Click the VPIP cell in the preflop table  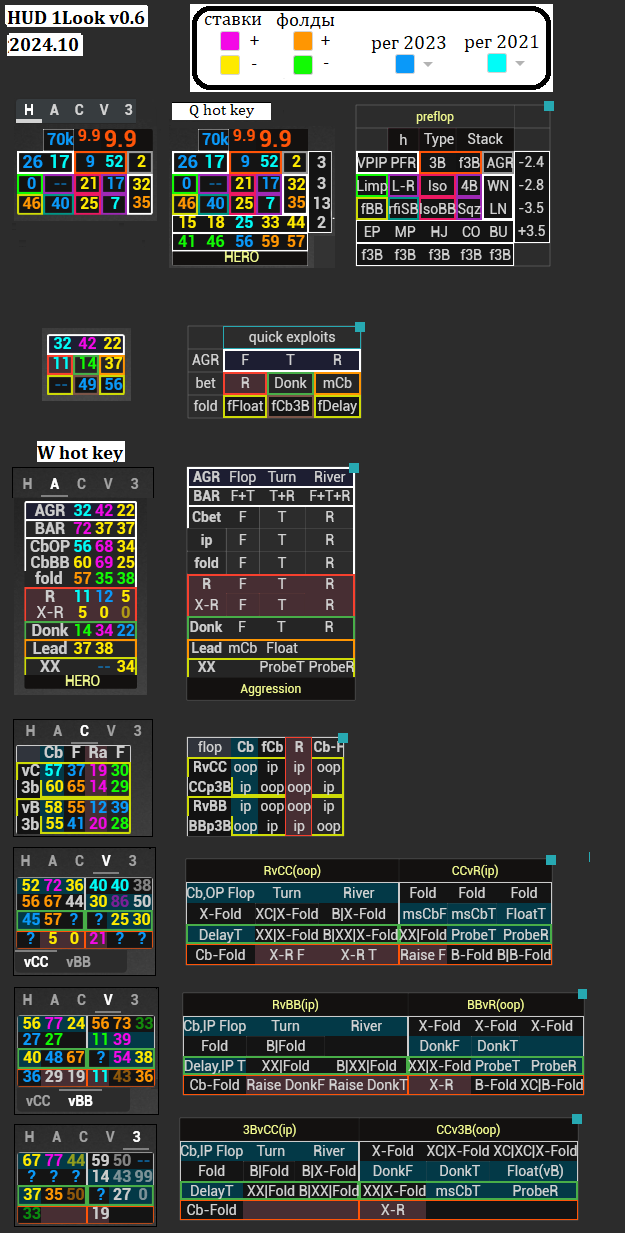[x=372, y=162]
